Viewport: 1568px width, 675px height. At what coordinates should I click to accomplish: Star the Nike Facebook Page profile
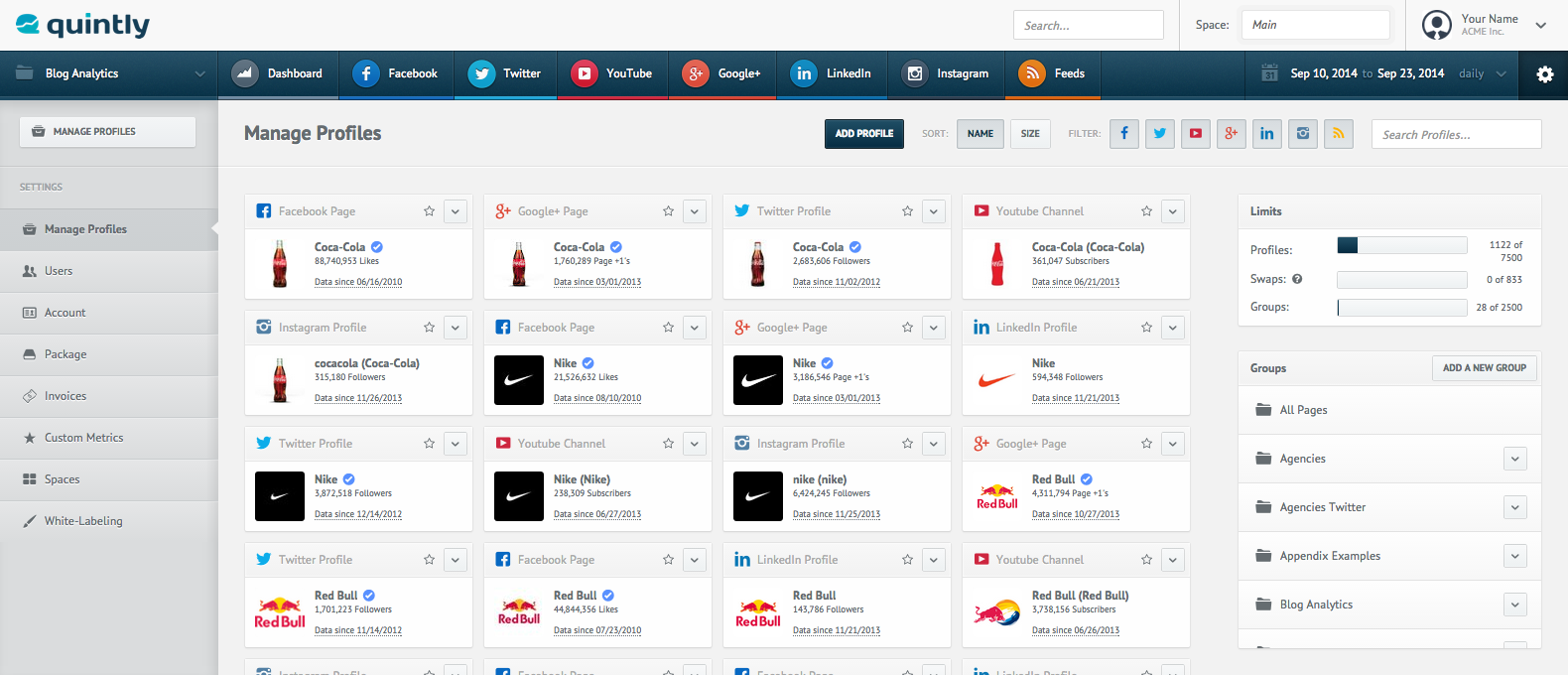[x=669, y=328]
